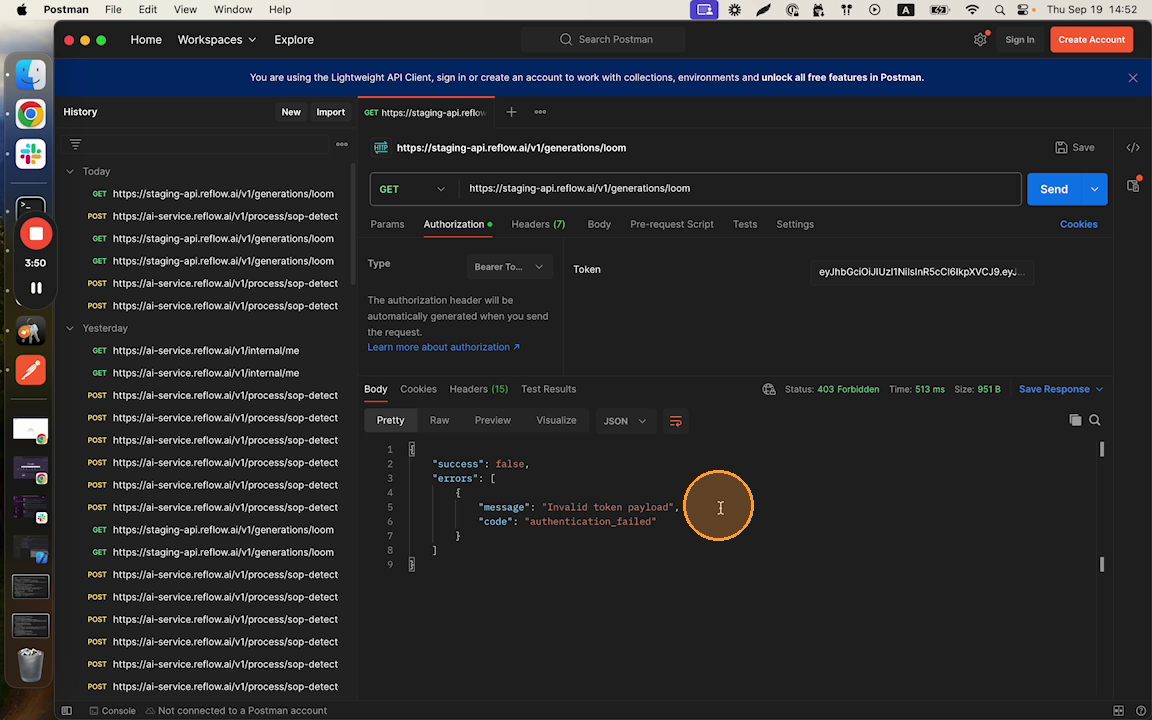The width and height of the screenshot is (1152, 720).
Task: Click Import in History panel
Action: 331,112
